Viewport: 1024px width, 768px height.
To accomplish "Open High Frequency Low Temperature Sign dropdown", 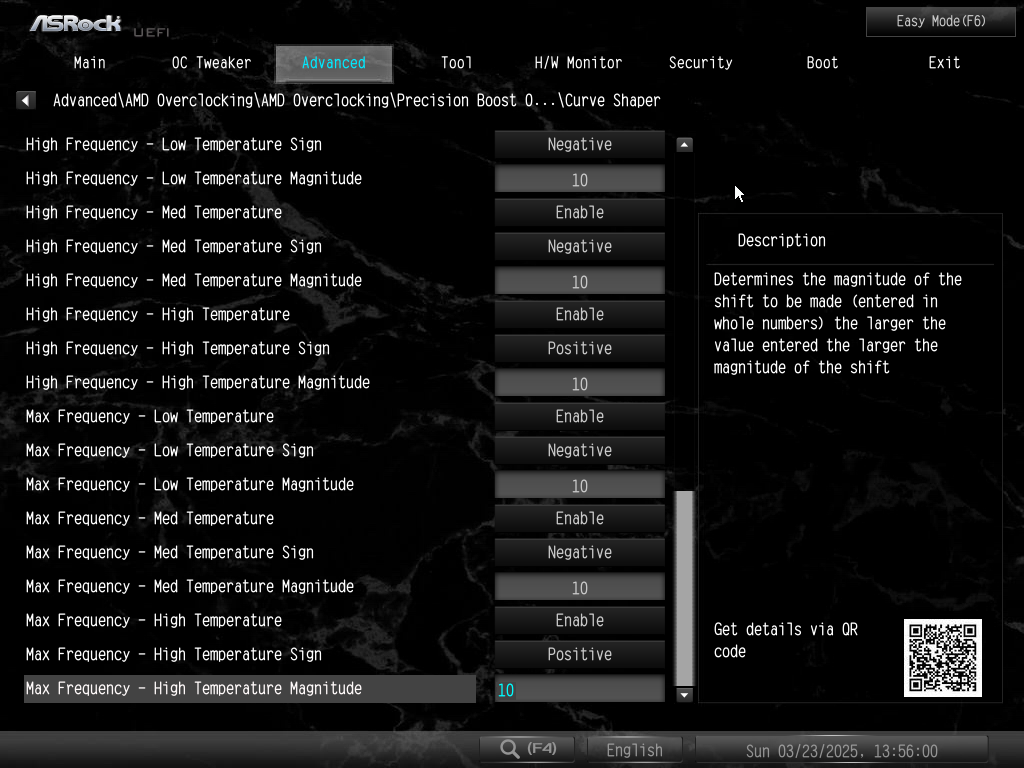I will [x=580, y=144].
